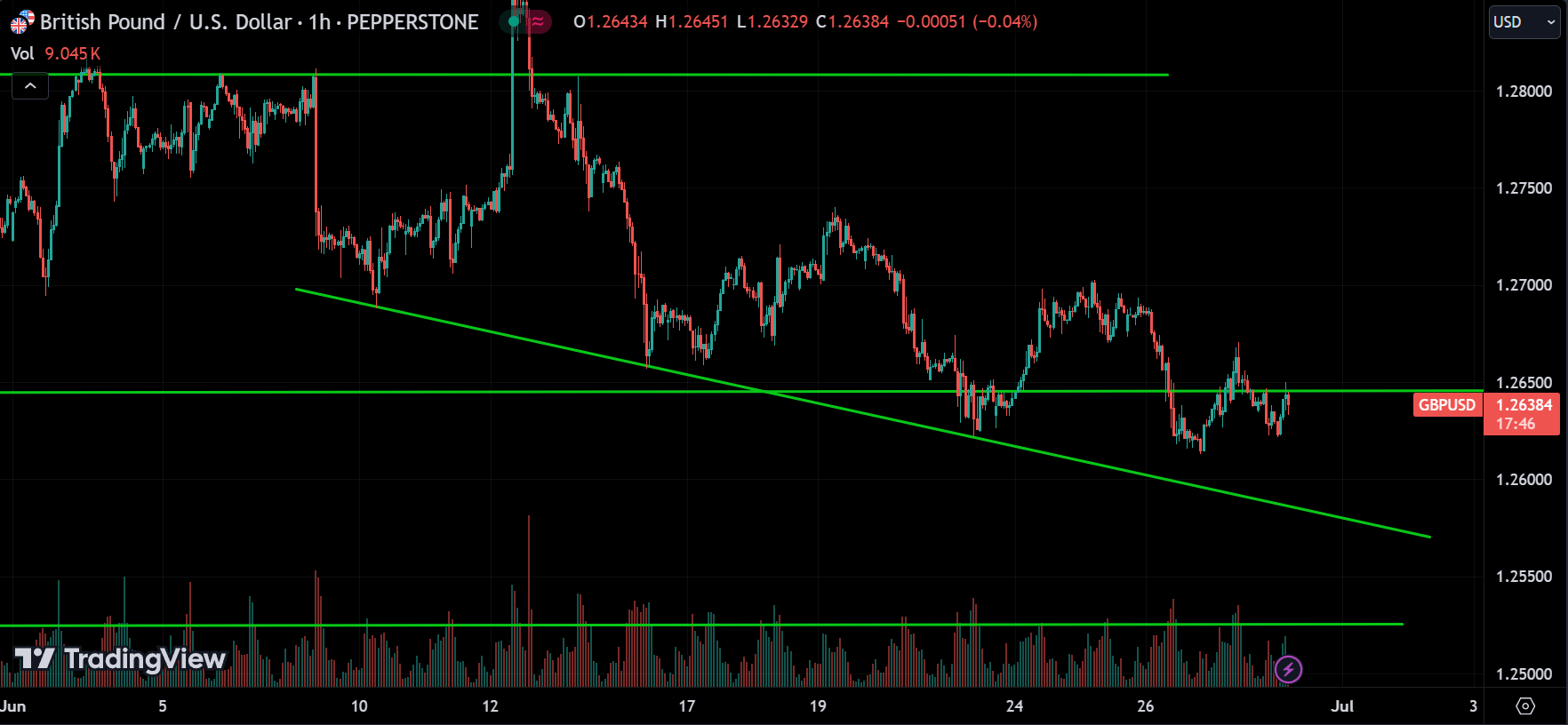
Task: Select the descending green trendline
Action: click(862, 412)
